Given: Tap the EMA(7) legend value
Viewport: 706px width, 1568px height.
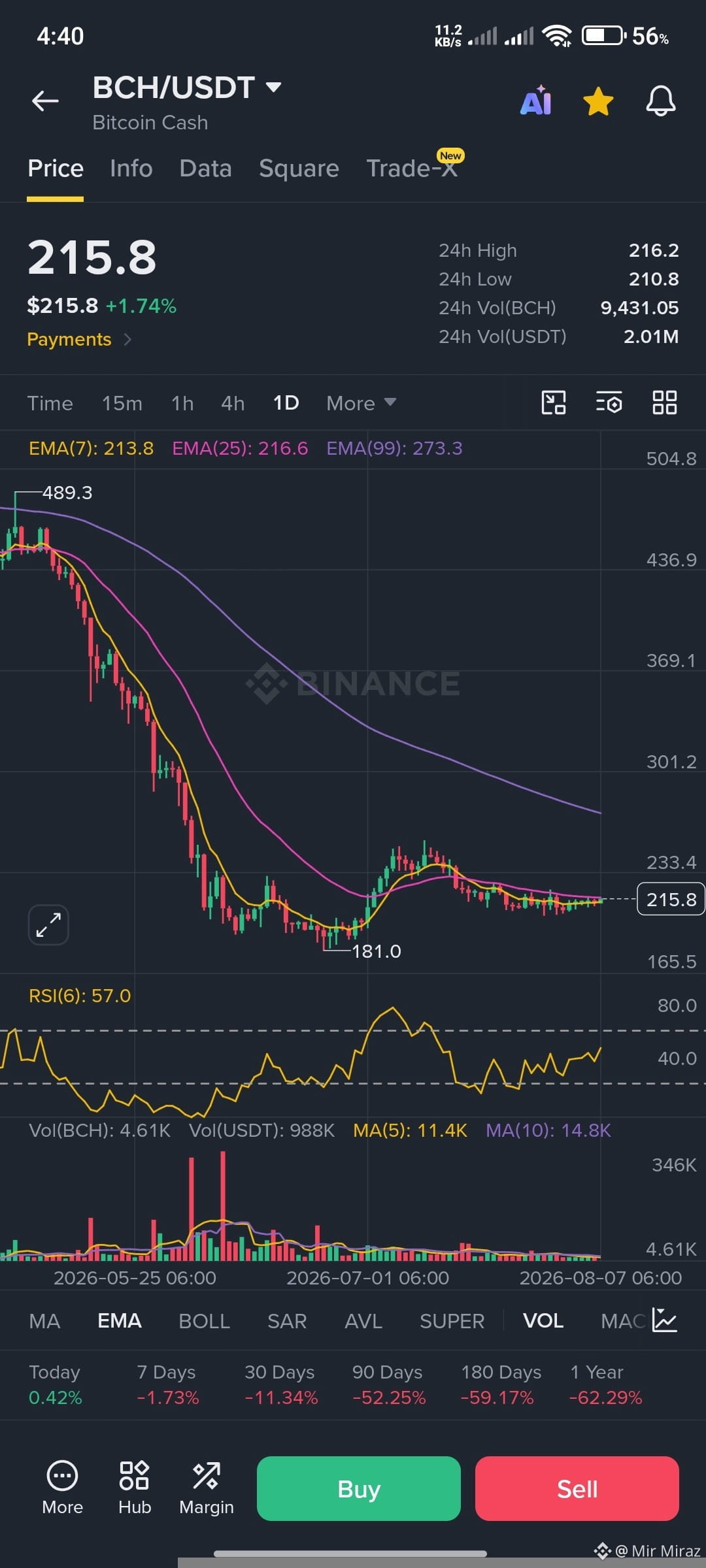Looking at the screenshot, I should coord(92,448).
